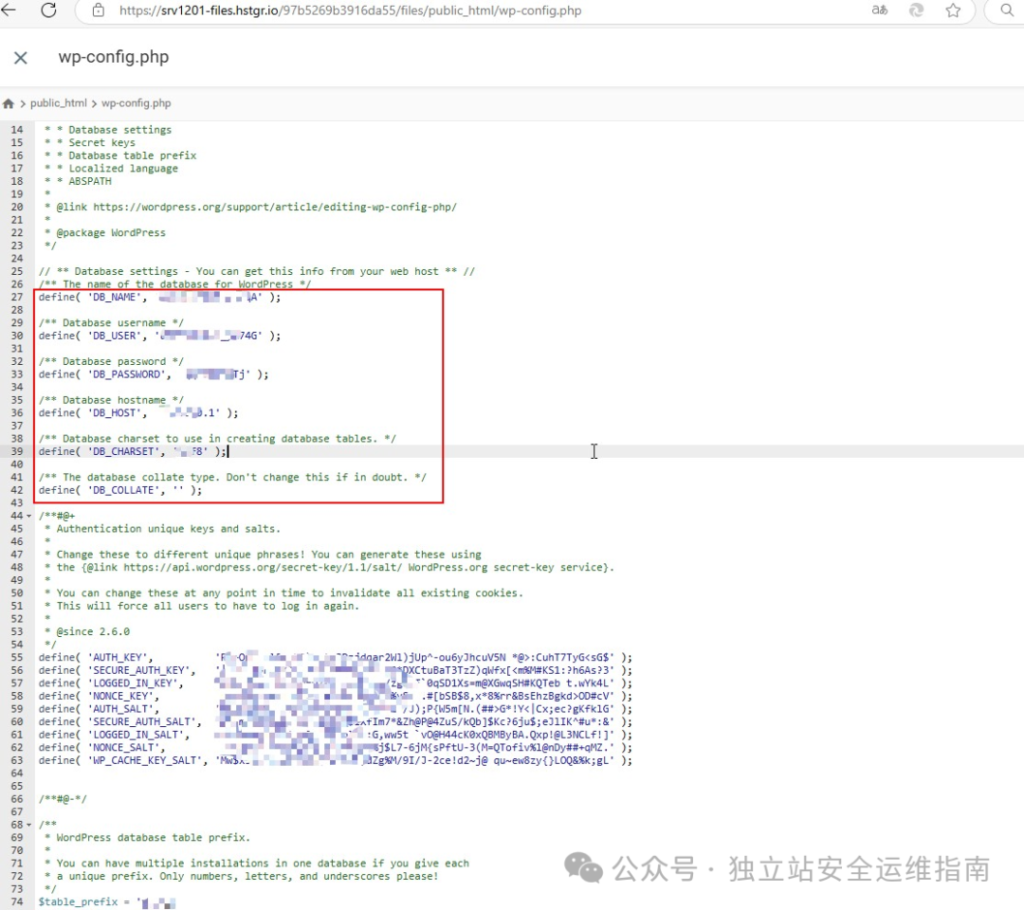Click the browser extension icon beside the star
Image resolution: width=1024 pixels, height=910 pixels.
[916, 10]
